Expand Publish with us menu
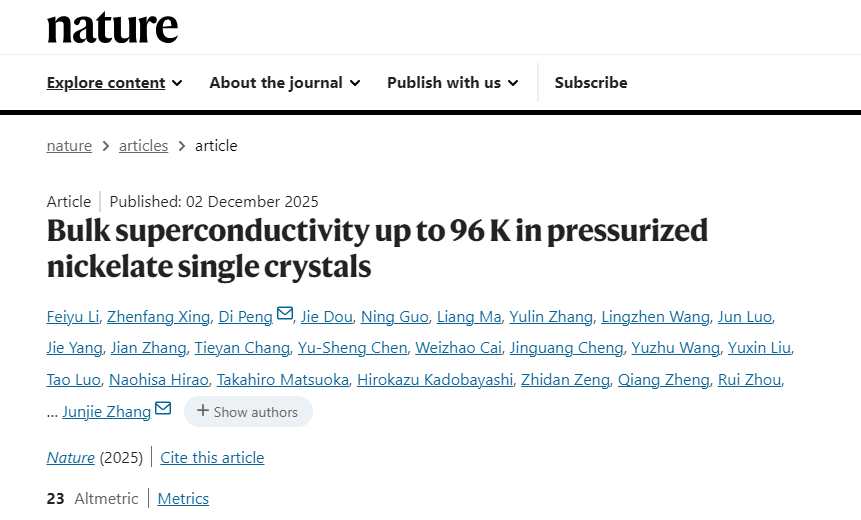The width and height of the screenshot is (861, 520). coord(452,83)
